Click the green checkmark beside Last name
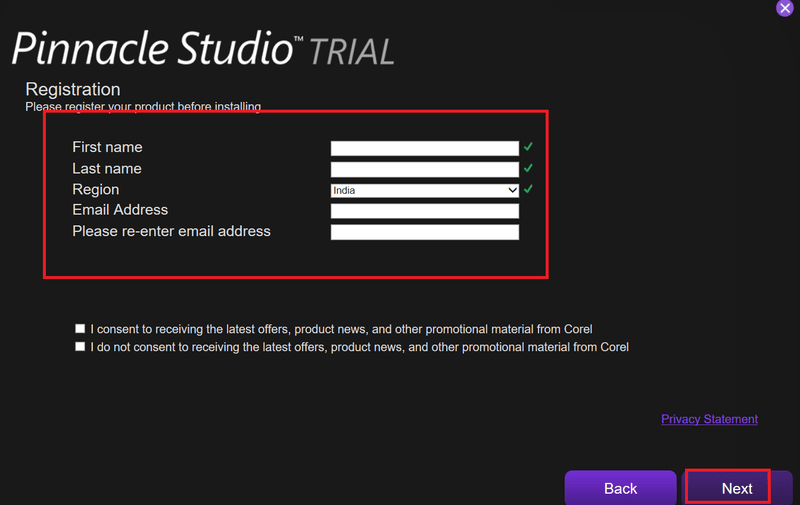This screenshot has width=800, height=505. point(528,168)
